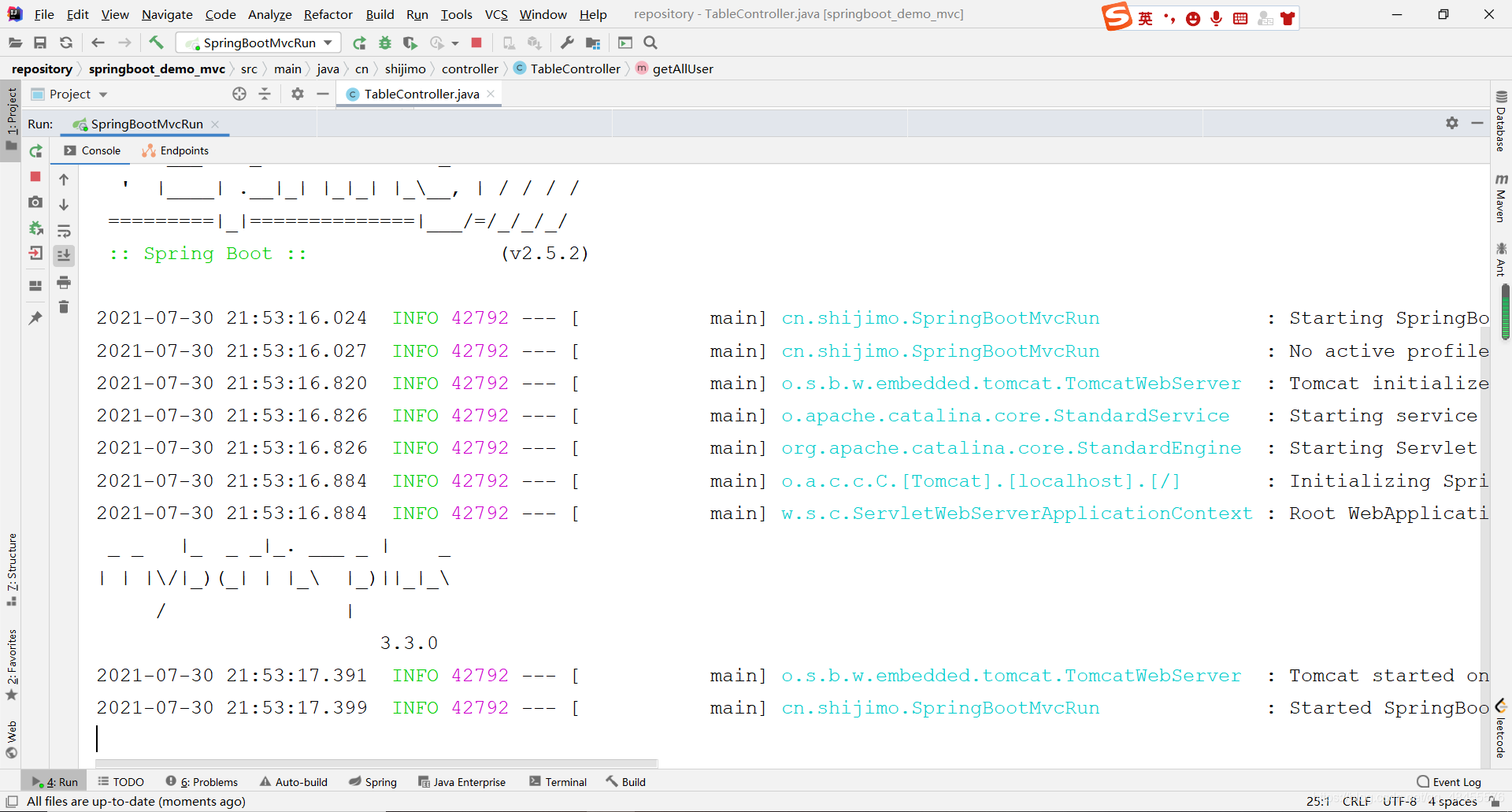
Task: Open settings with the wrench icon
Action: click(567, 43)
